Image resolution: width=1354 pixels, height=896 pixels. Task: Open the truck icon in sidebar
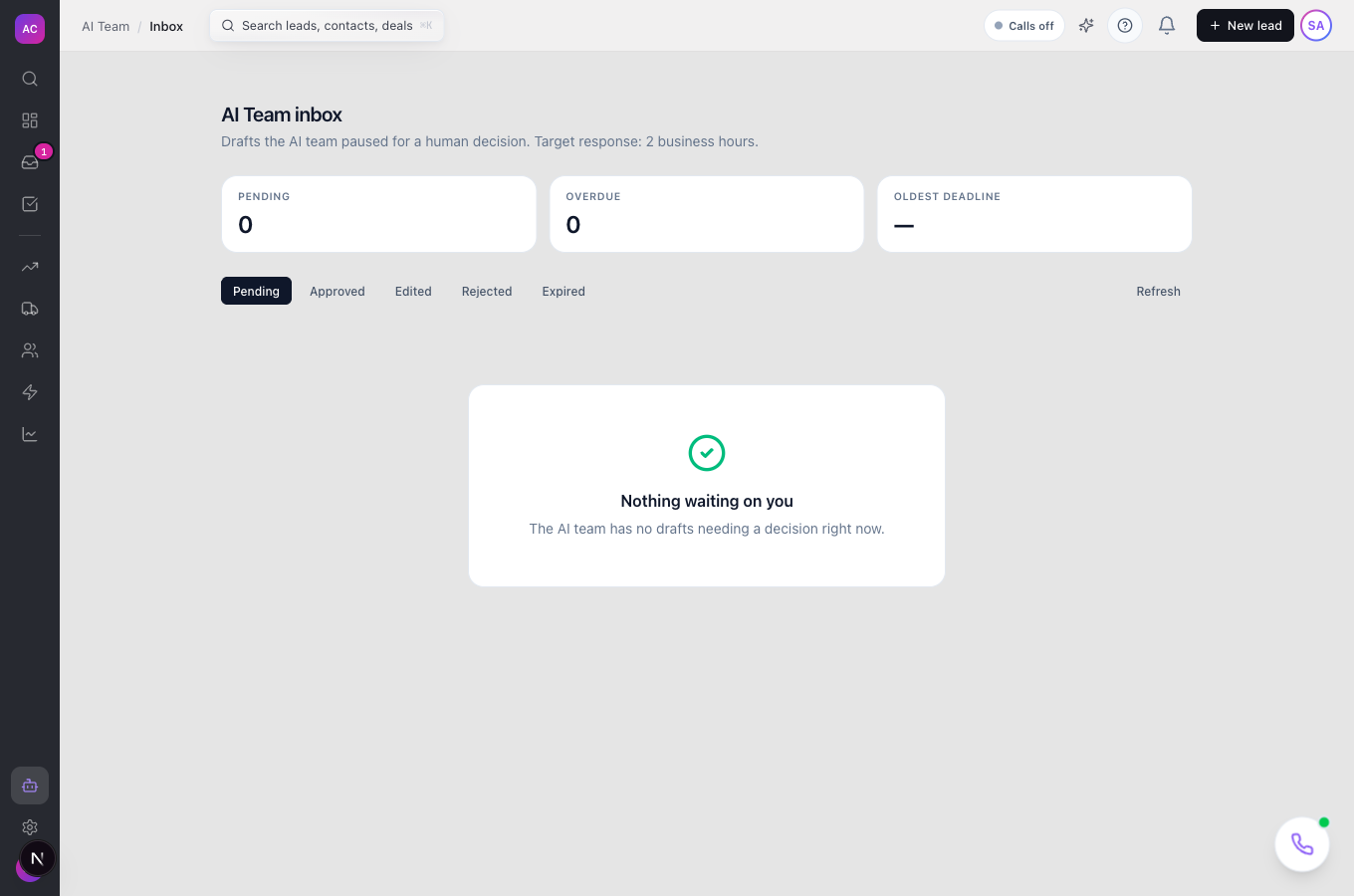[x=30, y=309]
